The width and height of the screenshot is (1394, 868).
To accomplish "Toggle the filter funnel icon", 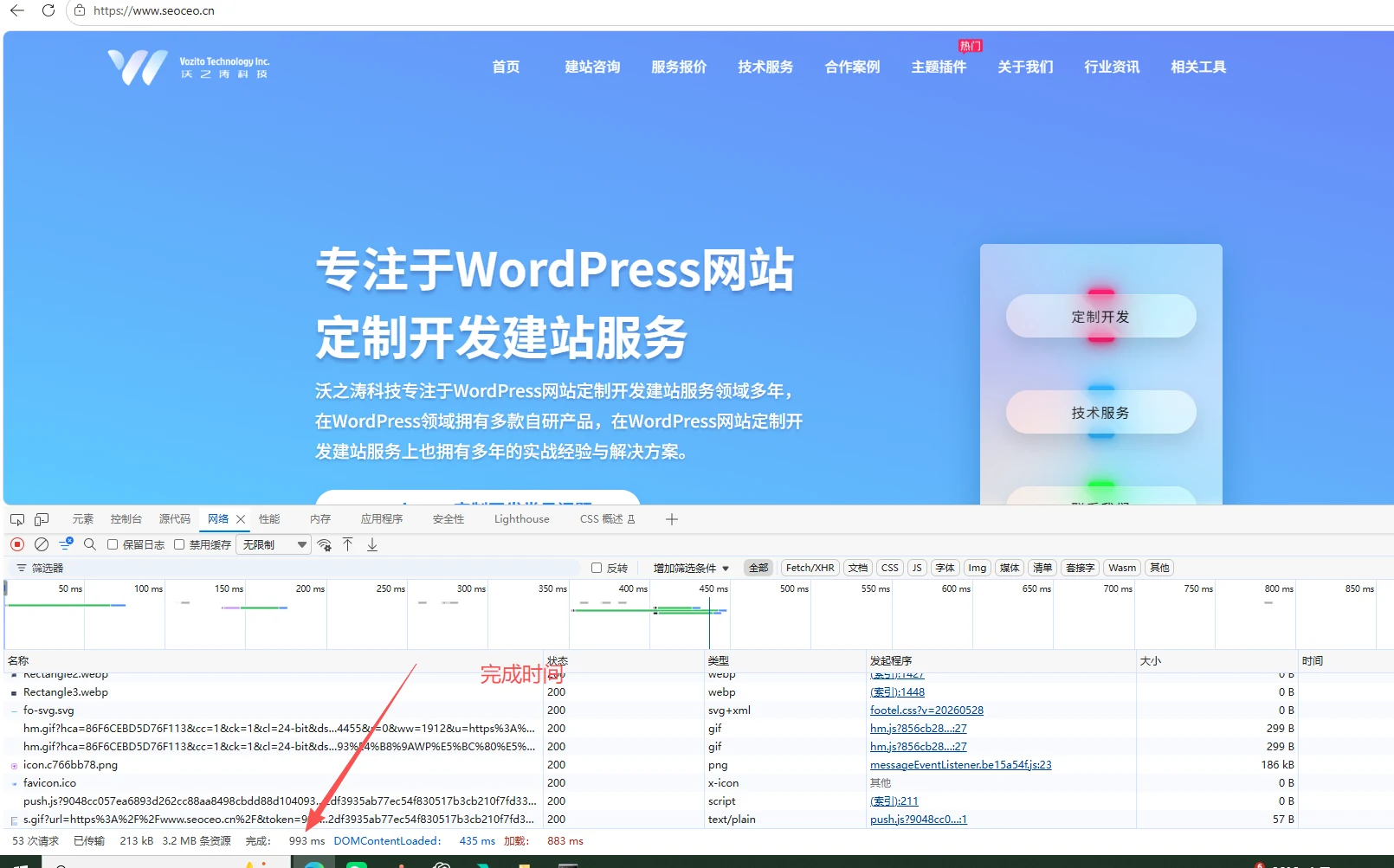I will pos(66,544).
